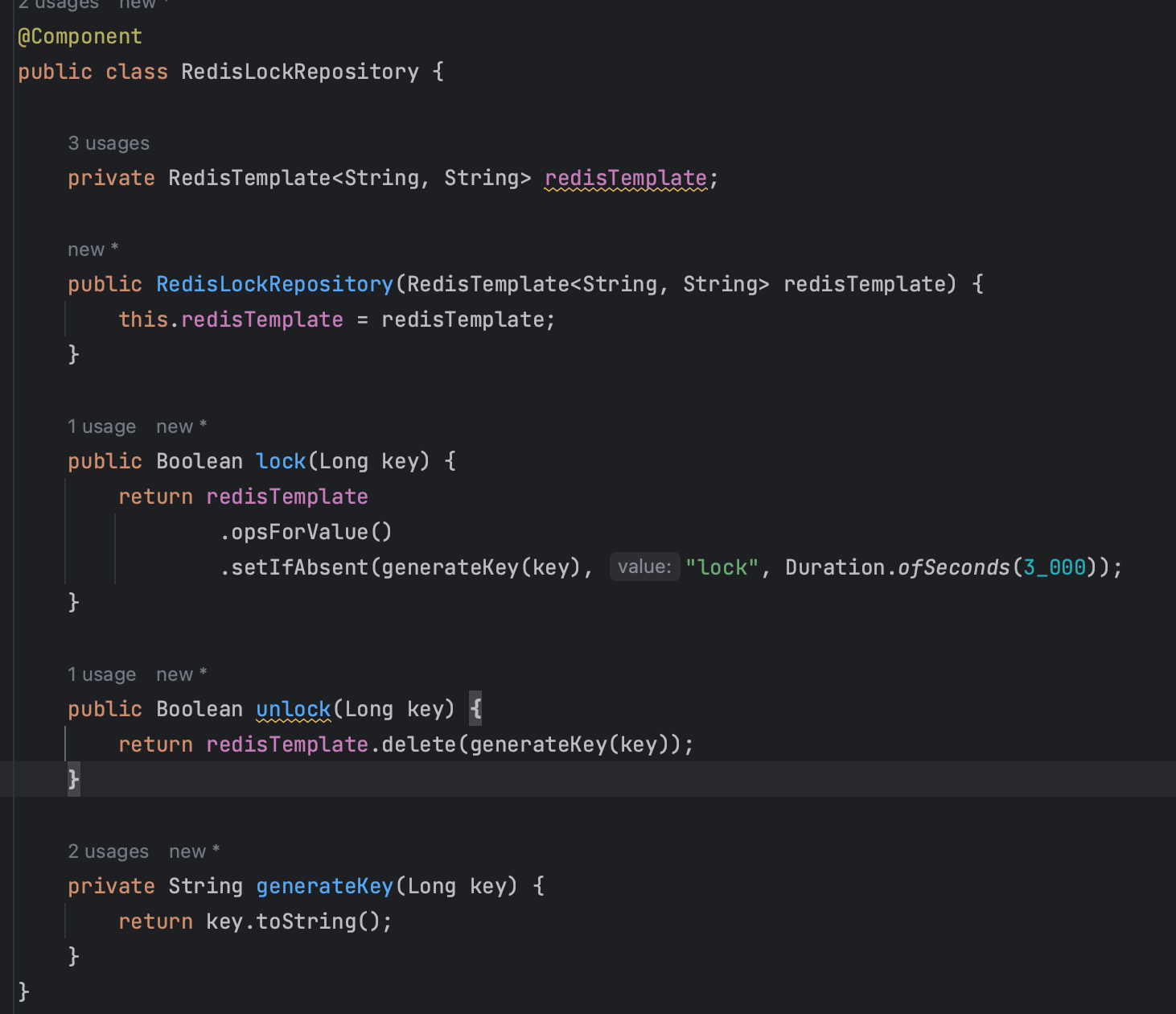Click the setIfAbsent method call

[300, 567]
